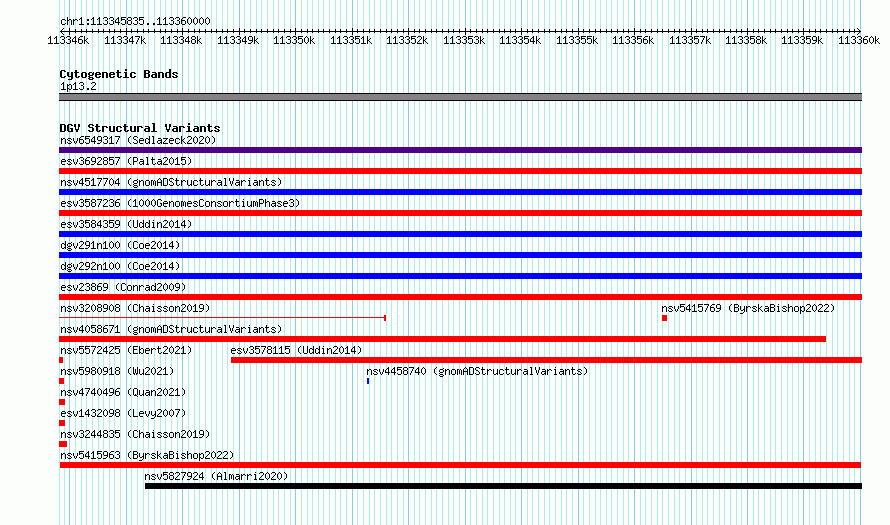Open esv1432098 (Levy2007) variant label
Viewport: 890px width, 525px height.
(123, 413)
